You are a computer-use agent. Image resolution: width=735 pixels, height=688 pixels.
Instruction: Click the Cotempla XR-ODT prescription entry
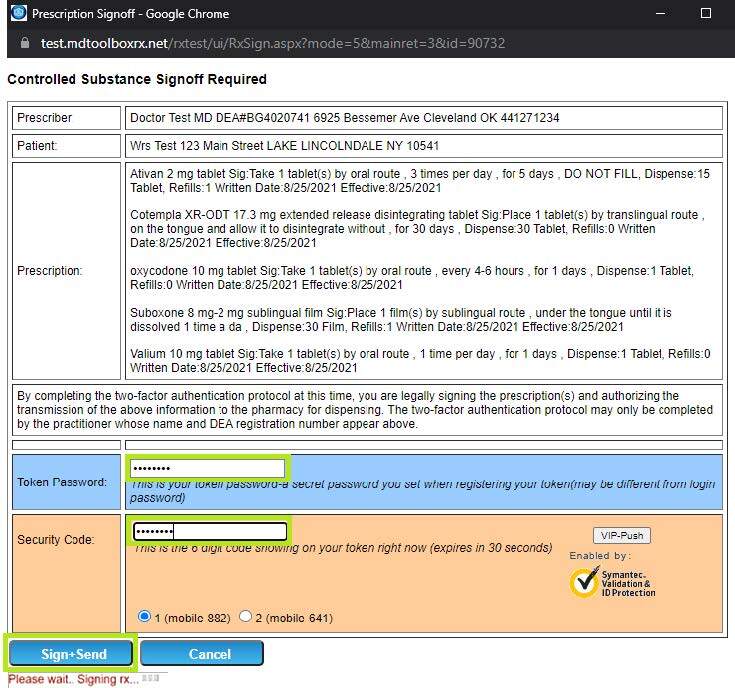click(417, 229)
